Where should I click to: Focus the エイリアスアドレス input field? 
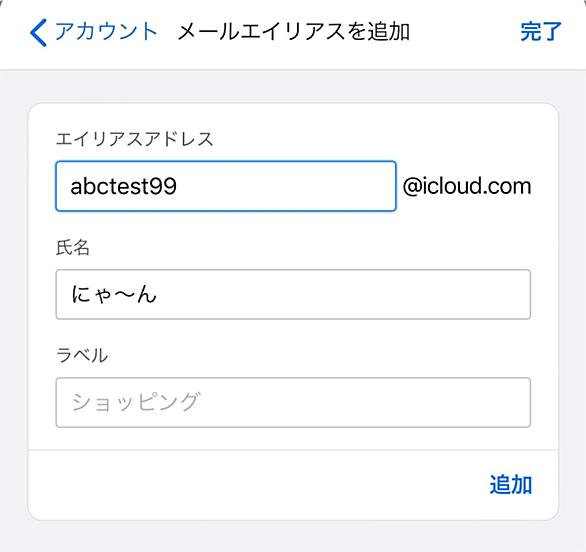click(226, 186)
